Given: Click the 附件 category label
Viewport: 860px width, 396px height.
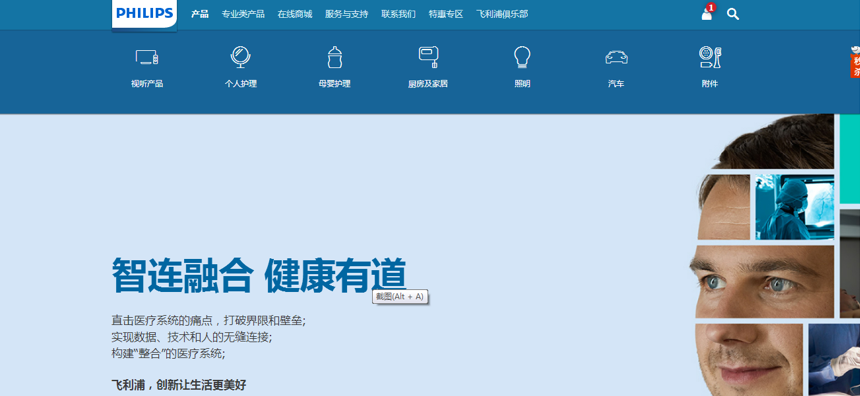Looking at the screenshot, I should coord(710,84).
